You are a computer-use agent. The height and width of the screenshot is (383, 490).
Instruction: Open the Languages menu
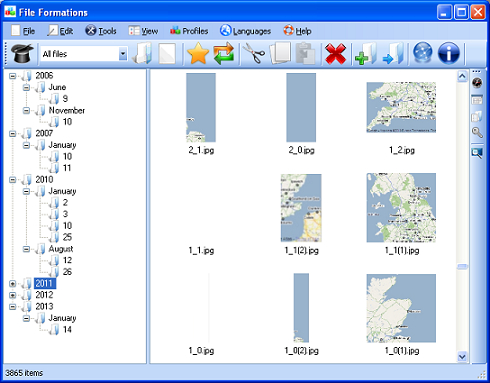[245, 31]
